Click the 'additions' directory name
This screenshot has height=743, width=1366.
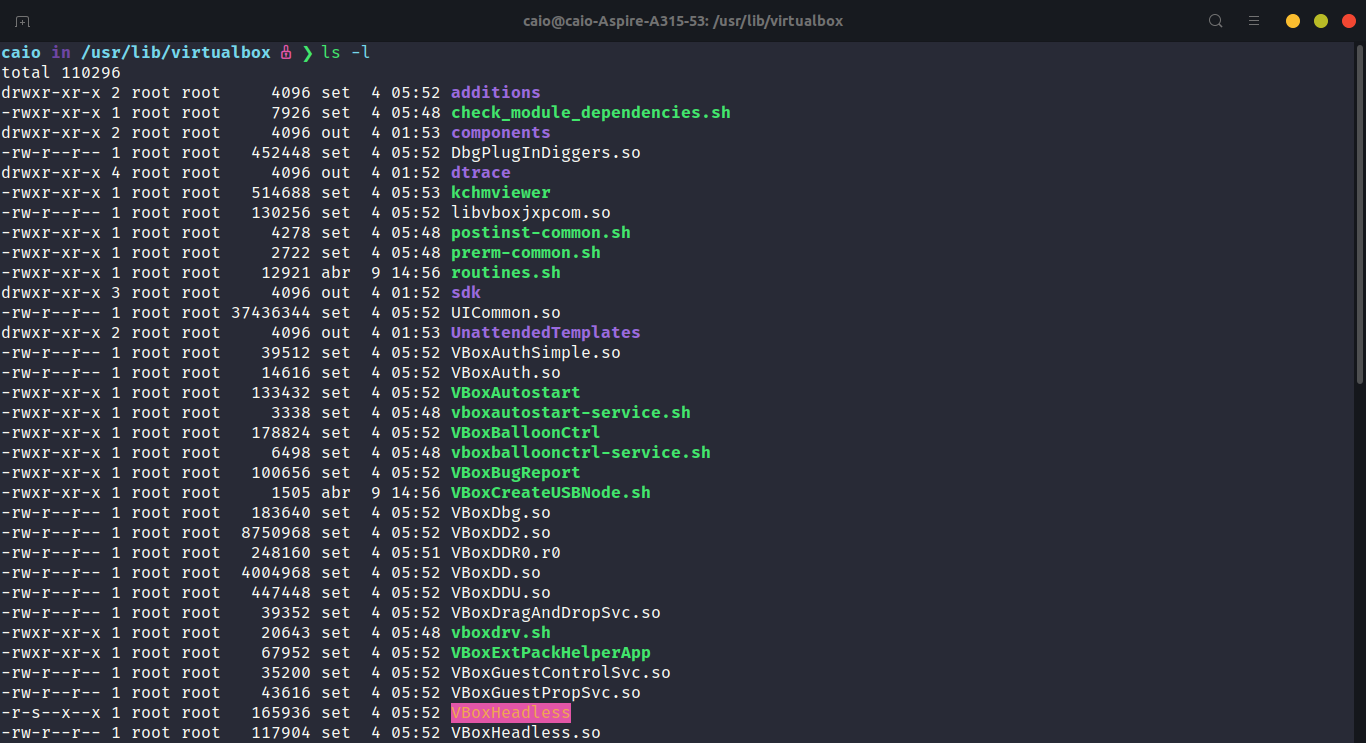496,92
